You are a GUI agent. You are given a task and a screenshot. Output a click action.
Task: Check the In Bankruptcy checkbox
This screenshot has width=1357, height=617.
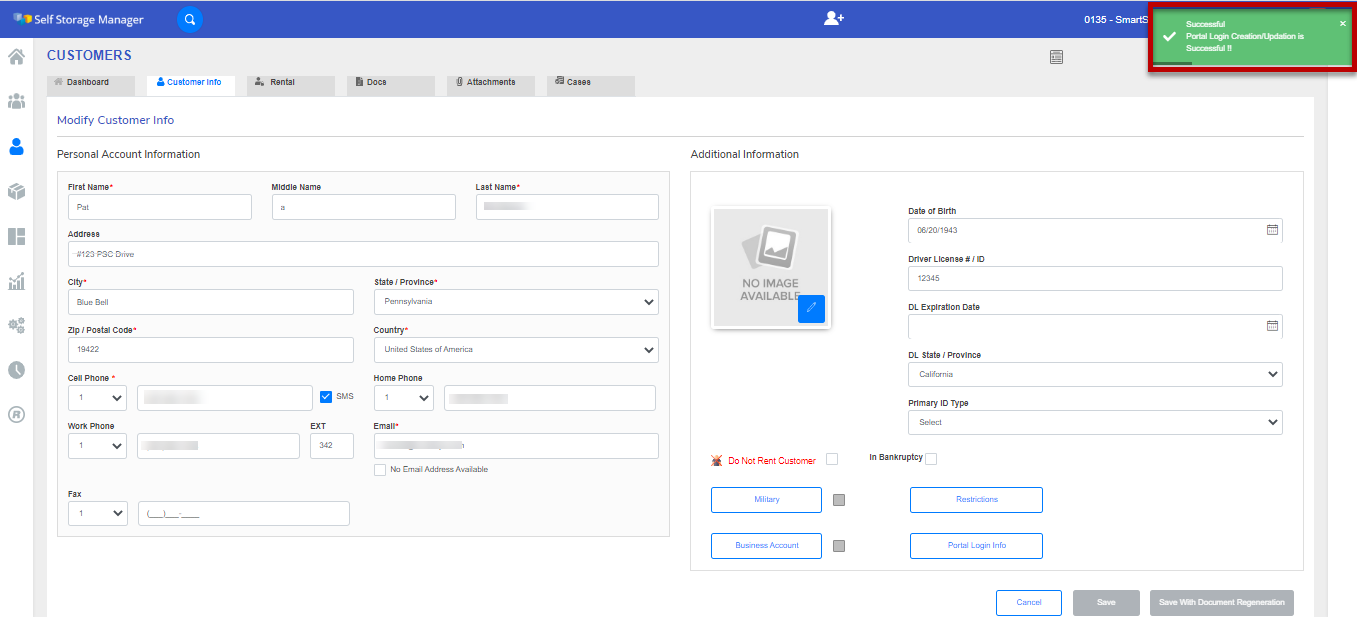tap(931, 459)
